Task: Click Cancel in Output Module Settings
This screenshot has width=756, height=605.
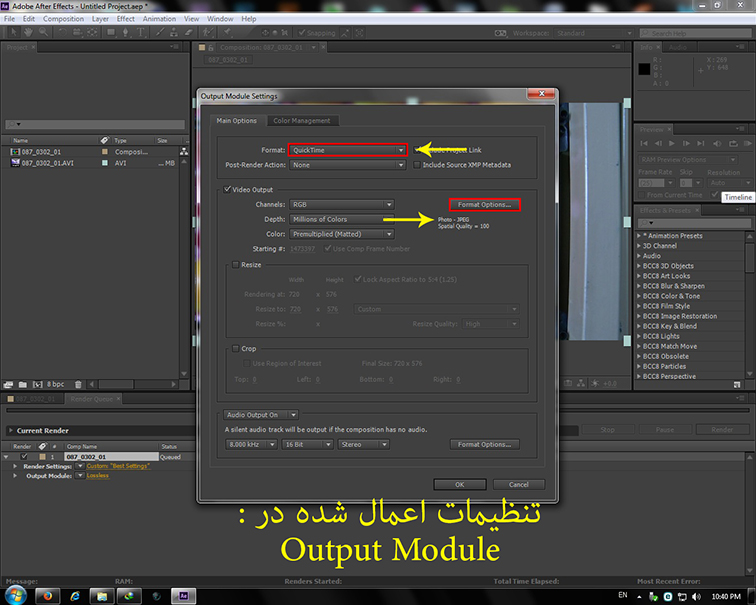Action: tap(519, 484)
